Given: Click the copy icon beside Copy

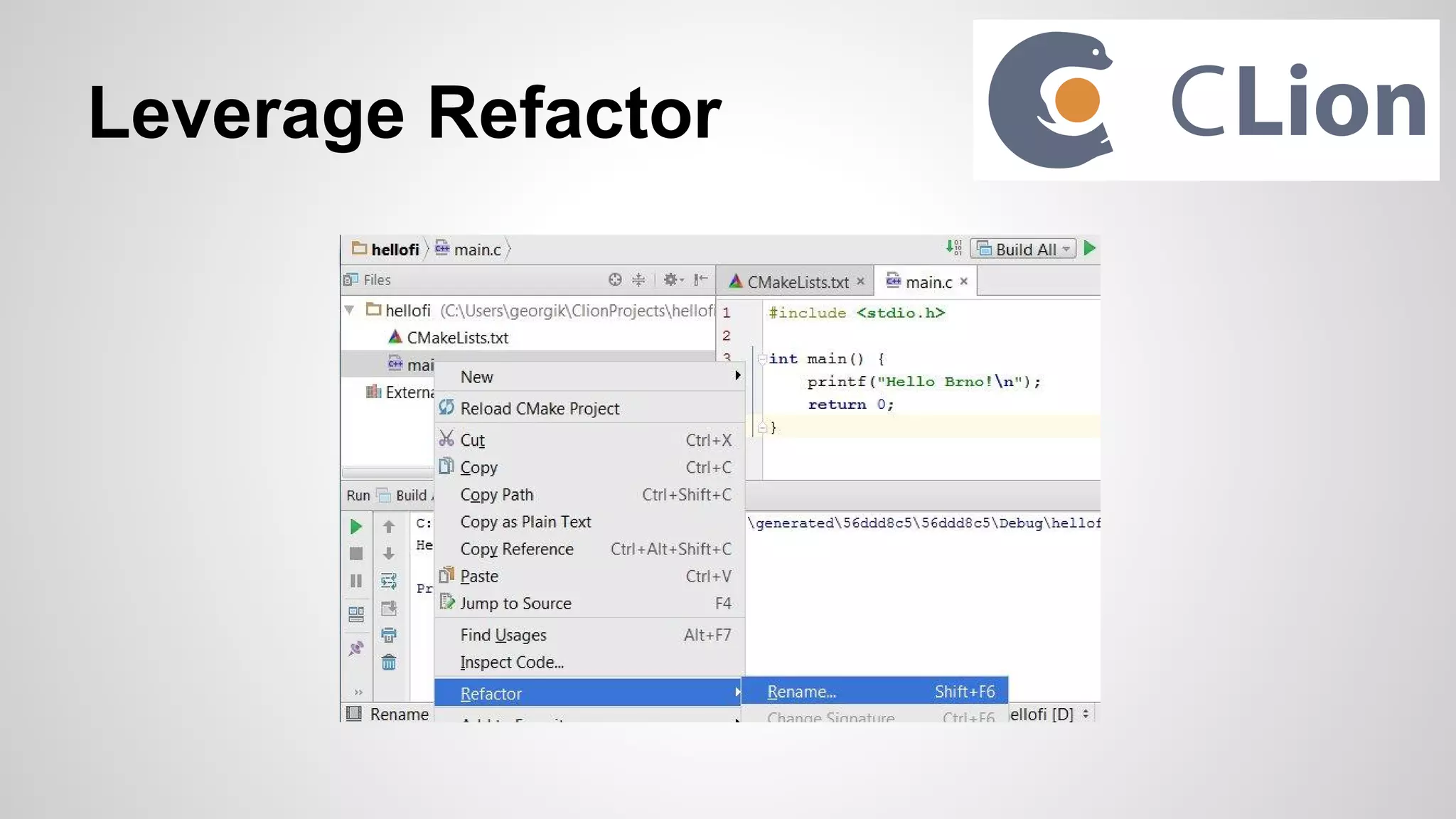Looking at the screenshot, I should (446, 466).
